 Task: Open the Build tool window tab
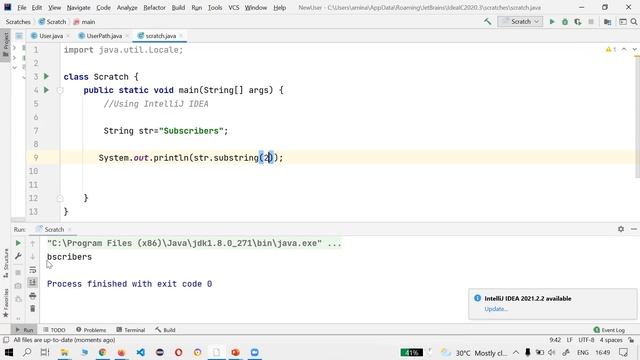165,330
